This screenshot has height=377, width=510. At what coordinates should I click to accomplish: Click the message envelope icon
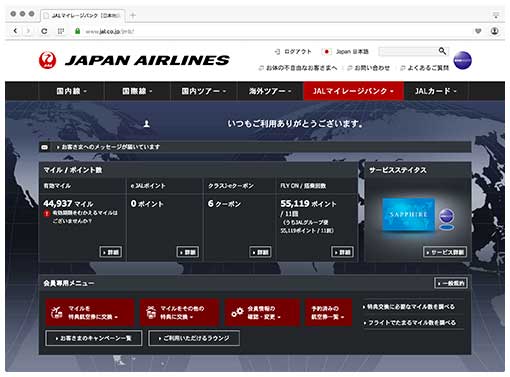pyautogui.click(x=45, y=147)
